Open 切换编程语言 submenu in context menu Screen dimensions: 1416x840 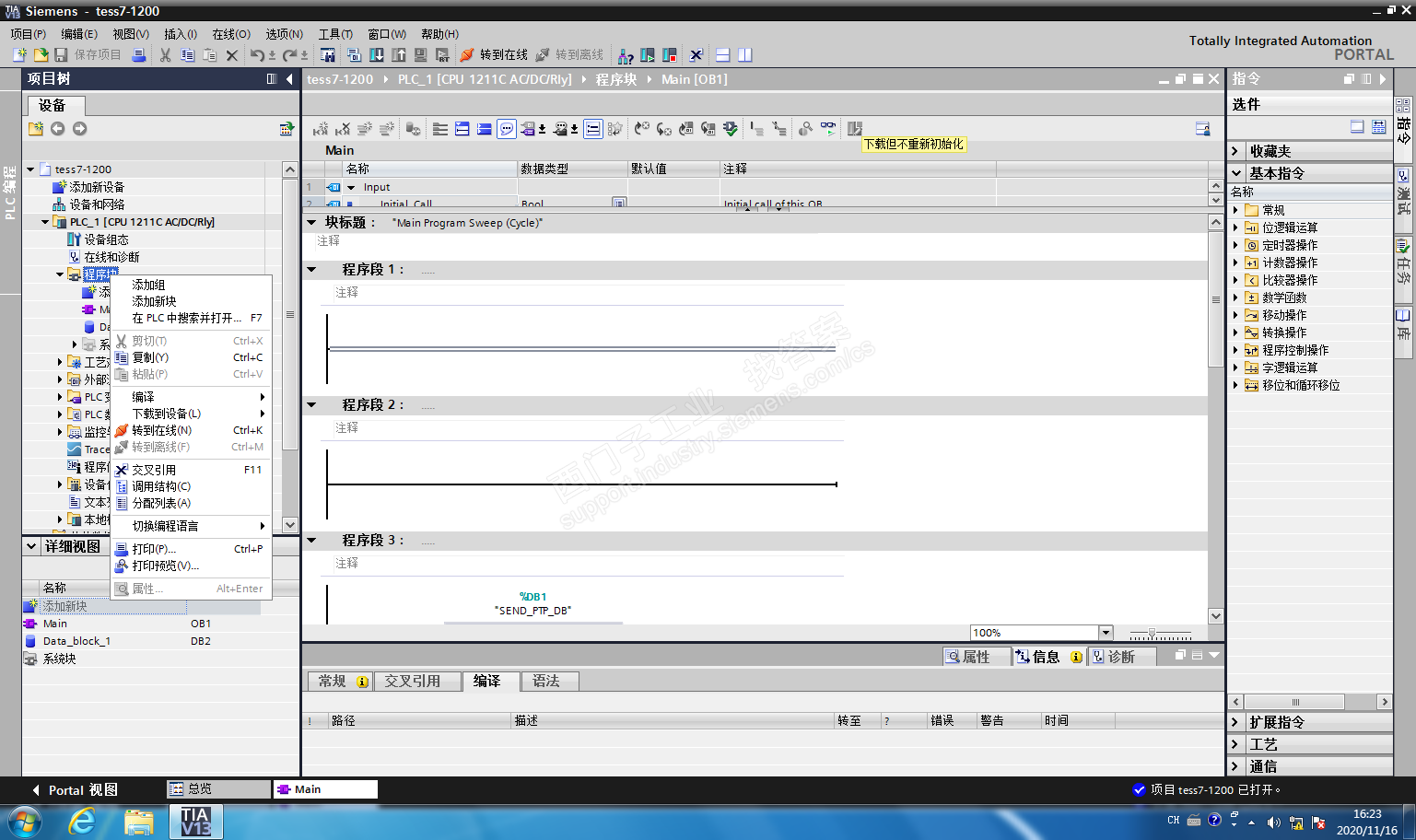[x=191, y=526]
